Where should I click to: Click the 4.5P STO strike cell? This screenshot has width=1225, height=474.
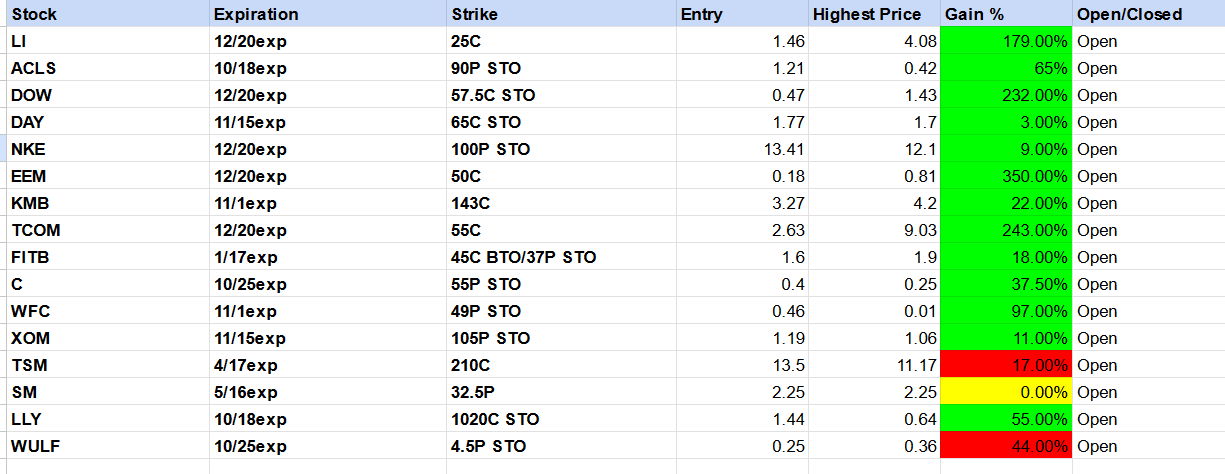pyautogui.click(x=562, y=446)
